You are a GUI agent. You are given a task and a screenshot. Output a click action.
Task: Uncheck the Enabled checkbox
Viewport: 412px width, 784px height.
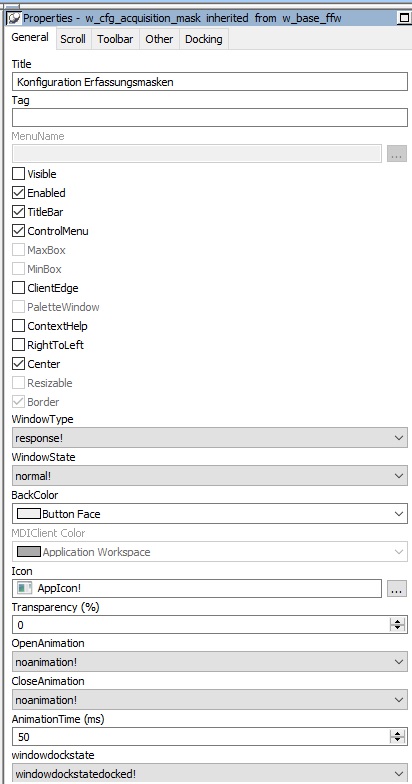click(18, 193)
